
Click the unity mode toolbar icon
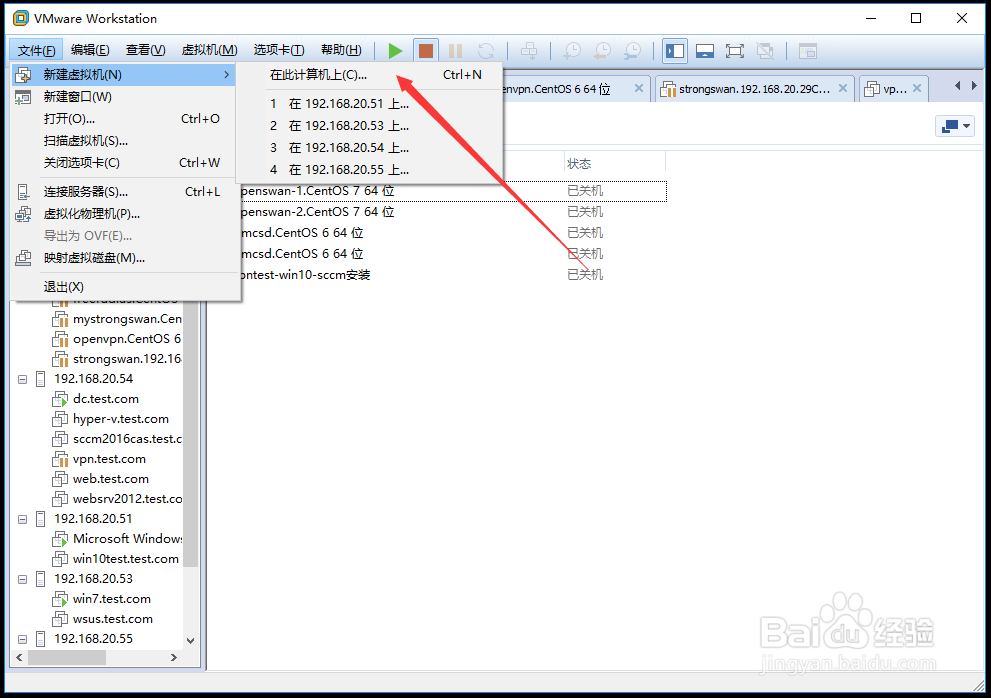point(765,51)
